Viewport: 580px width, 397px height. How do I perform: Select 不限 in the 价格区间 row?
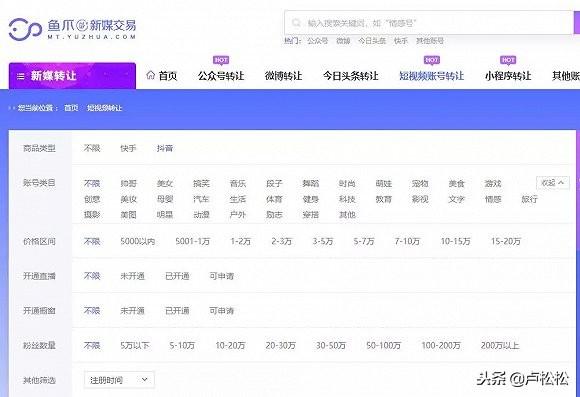pos(92,242)
